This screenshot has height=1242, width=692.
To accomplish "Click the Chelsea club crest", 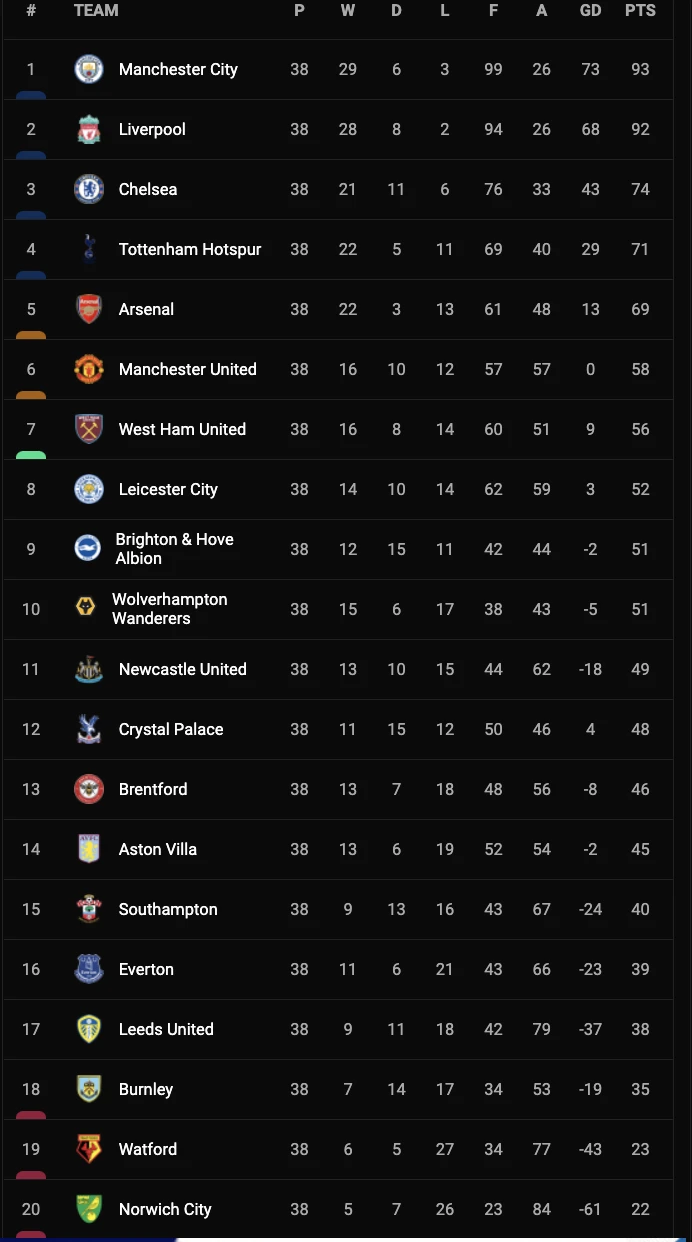I will [89, 189].
